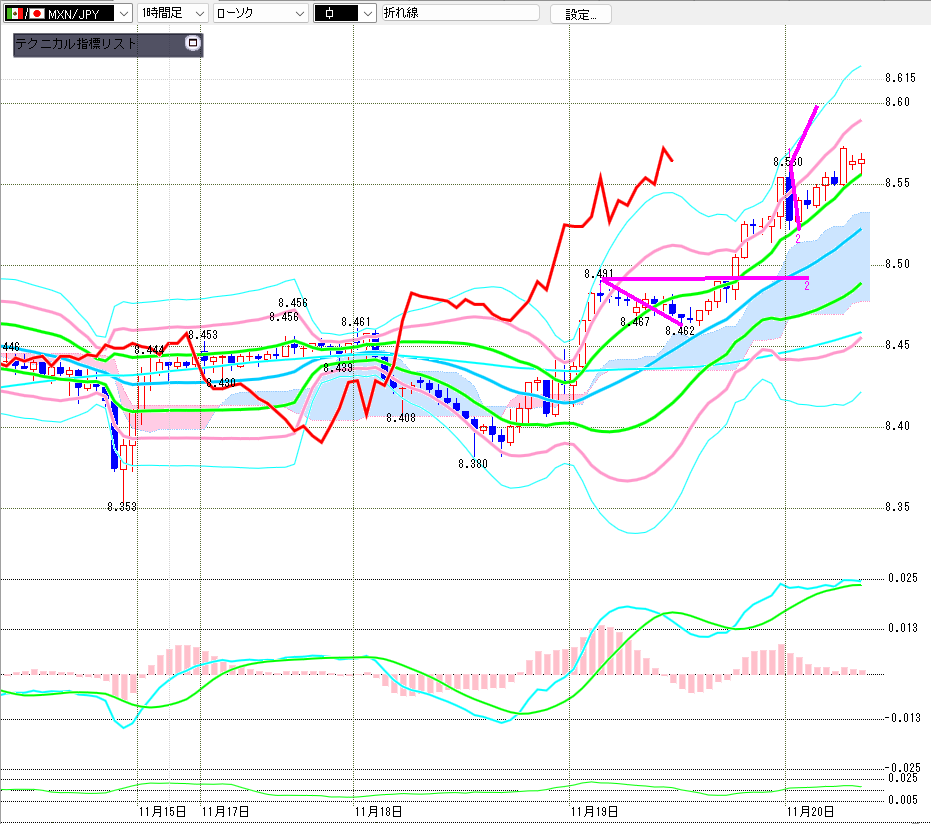Screen dimensions: 931x824
Task: Open the MXN/JPY currency pair dropdown
Action: [123, 13]
